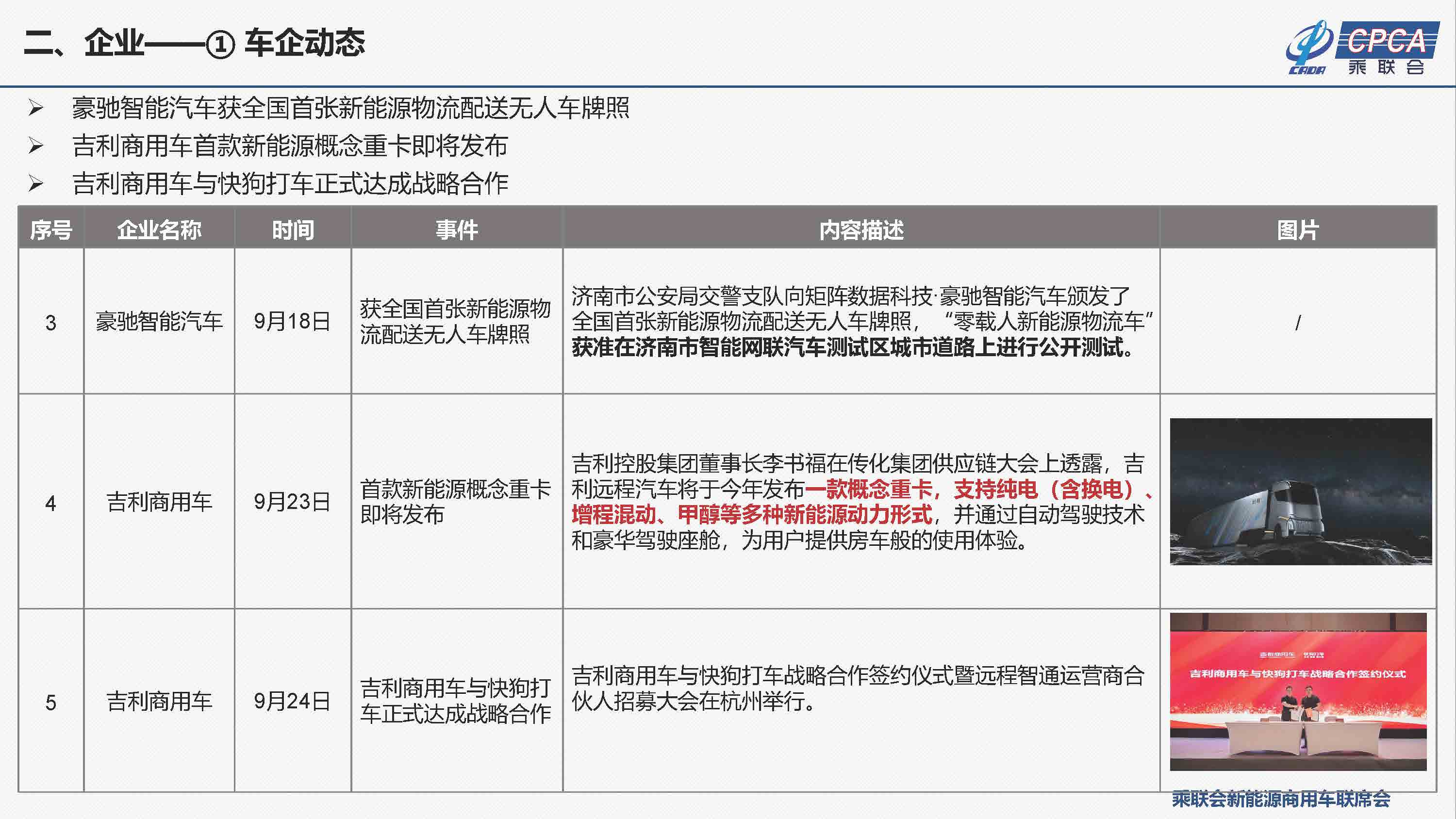Click the first bullet arrow marker
Screen dimensions: 1456x819
coord(35,107)
